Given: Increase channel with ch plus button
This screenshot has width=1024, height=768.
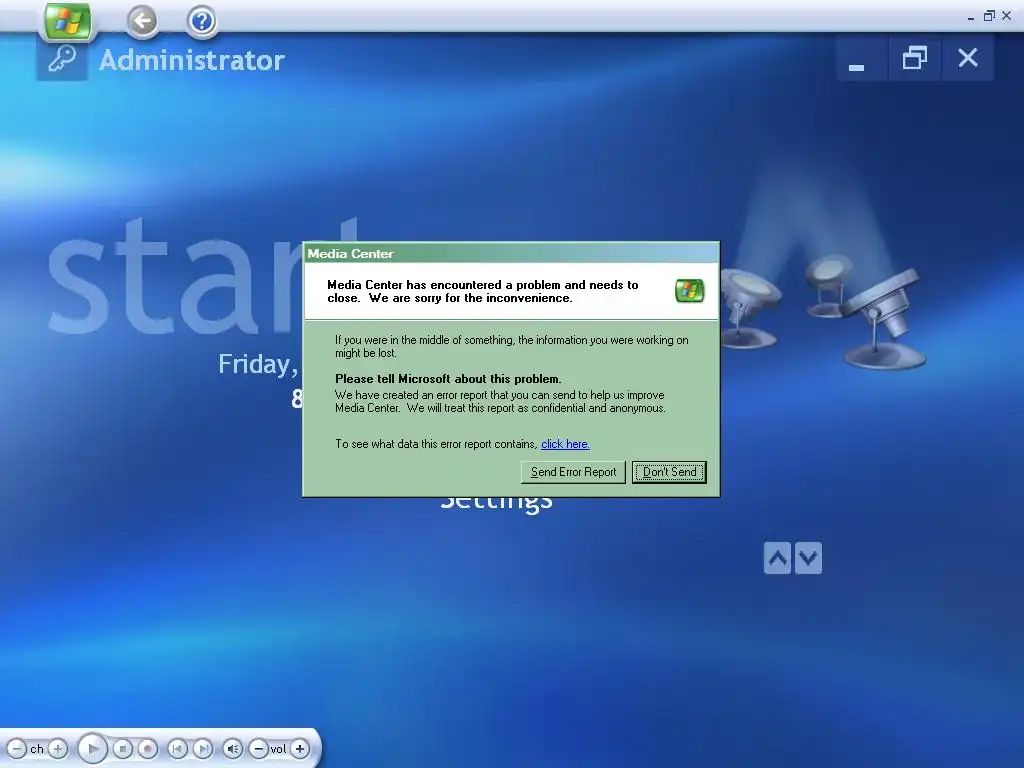Looking at the screenshot, I should tap(57, 748).
